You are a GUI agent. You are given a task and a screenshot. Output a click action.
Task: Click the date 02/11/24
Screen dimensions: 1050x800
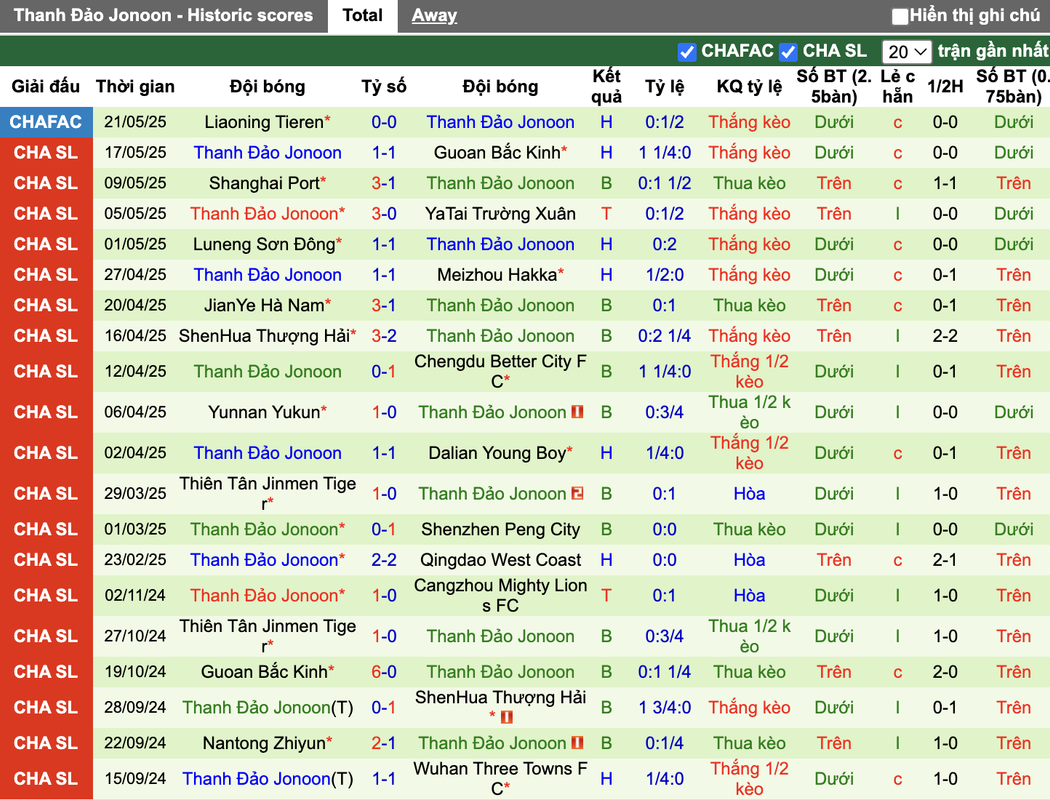(x=135, y=595)
